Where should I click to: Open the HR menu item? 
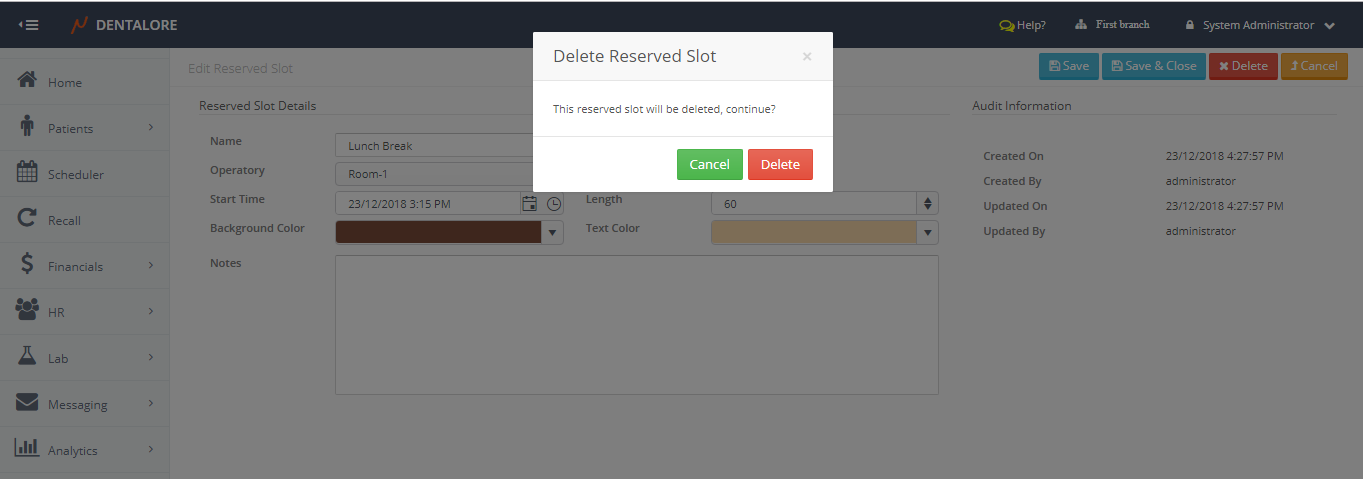pos(56,312)
